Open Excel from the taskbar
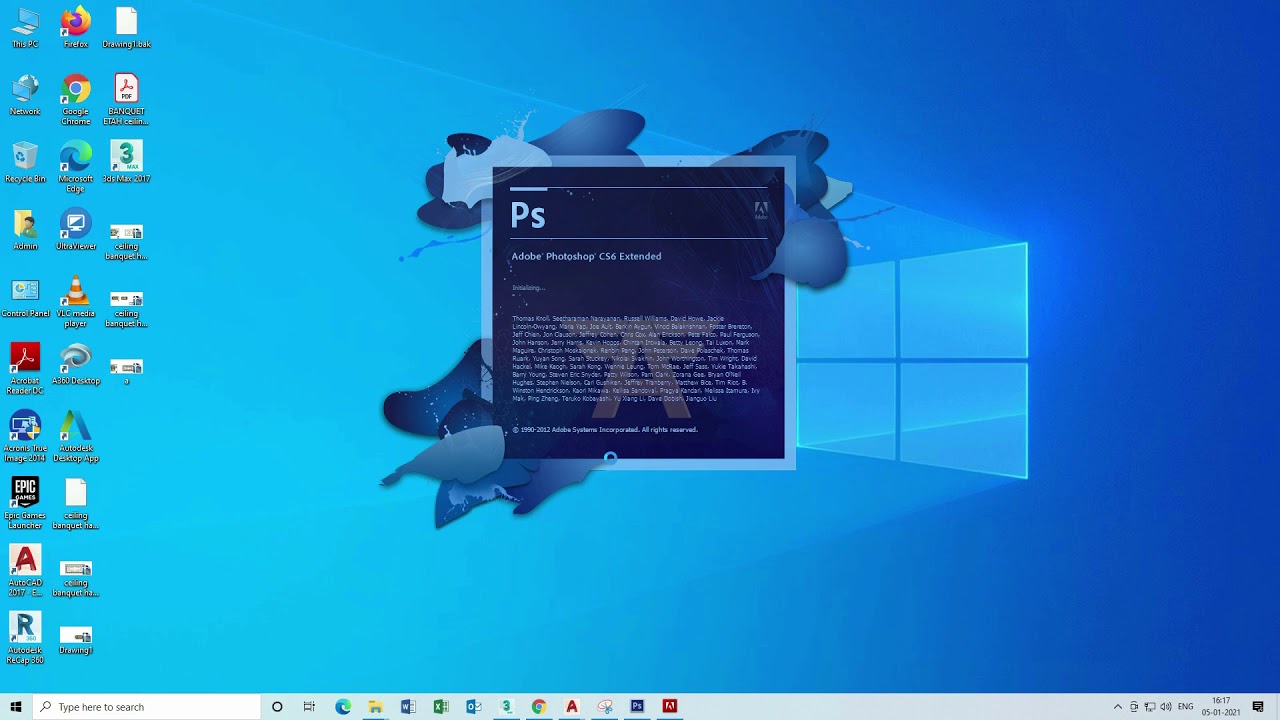Screen dimensions: 1280x720 tap(441, 707)
